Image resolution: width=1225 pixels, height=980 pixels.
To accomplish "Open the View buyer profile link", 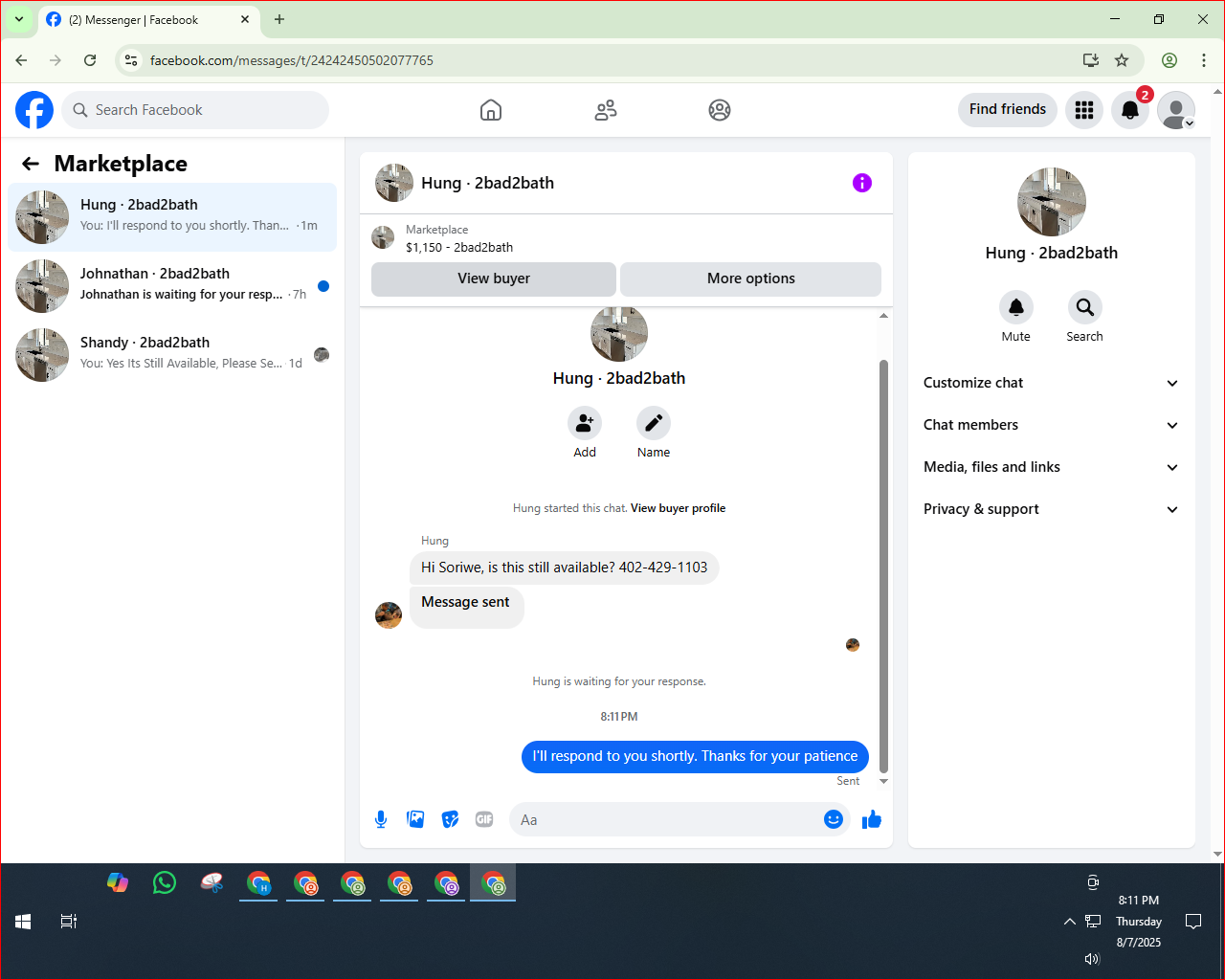I will 678,508.
